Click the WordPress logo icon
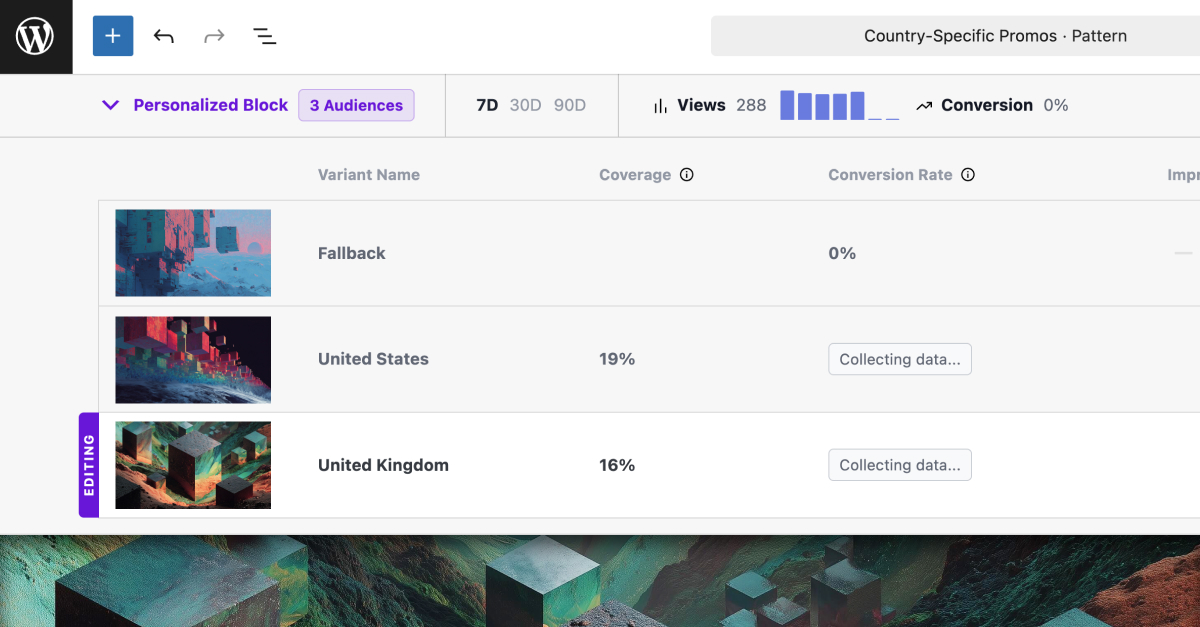The width and height of the screenshot is (1200, 627). click(x=35, y=36)
